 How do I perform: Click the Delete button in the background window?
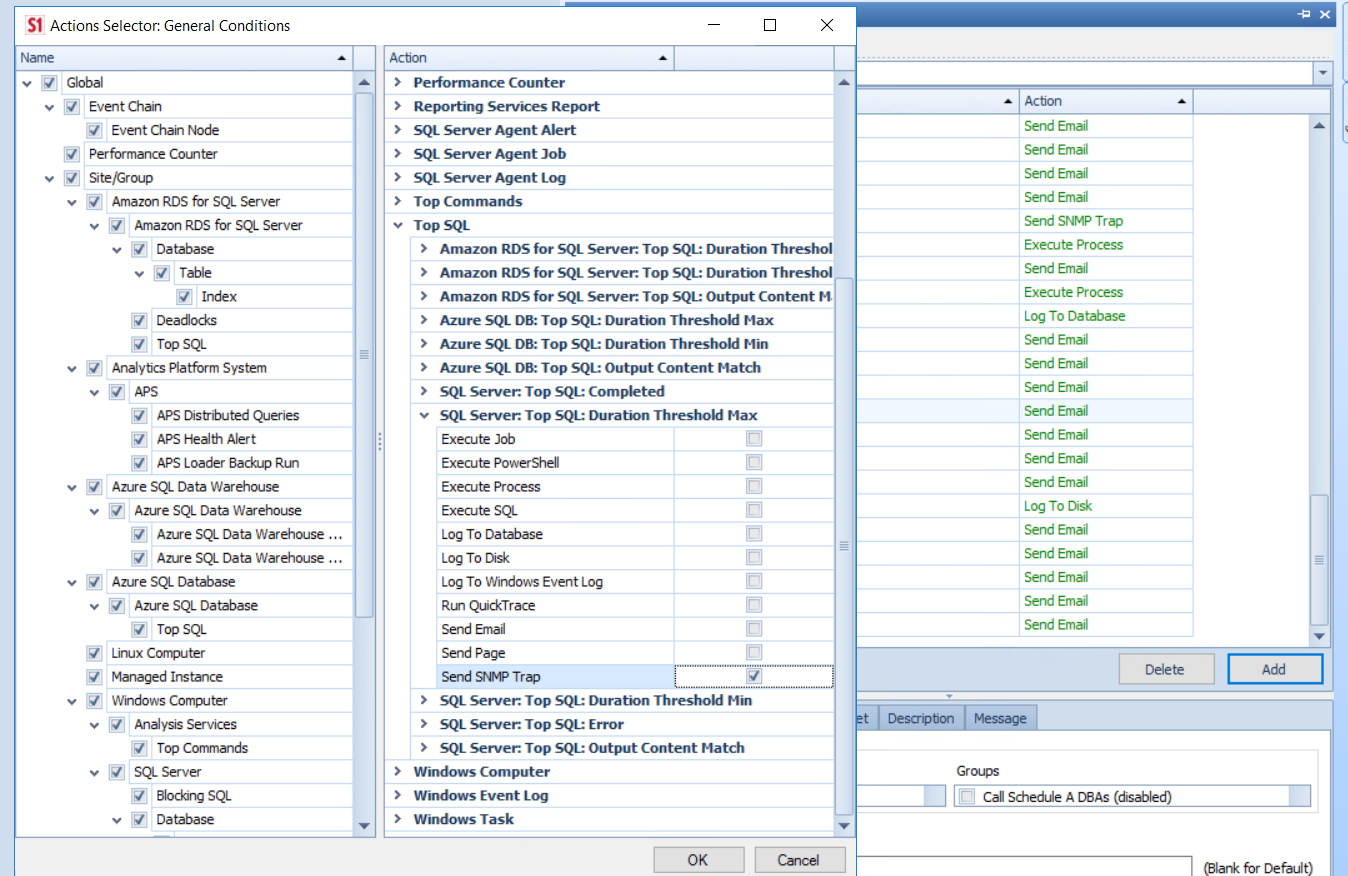1164,670
